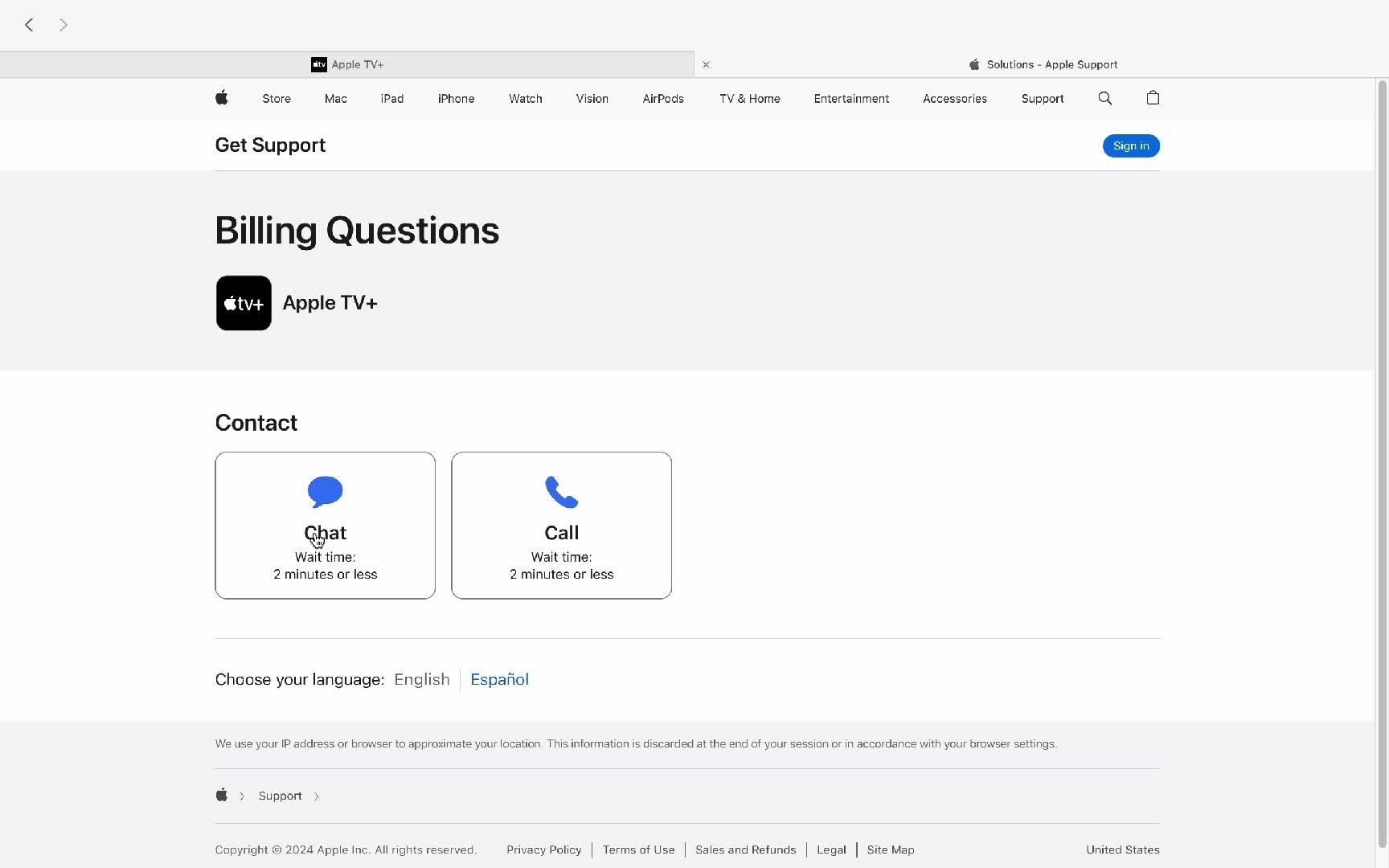Open the iPad menu
This screenshot has width=1389, height=868.
coord(392,99)
